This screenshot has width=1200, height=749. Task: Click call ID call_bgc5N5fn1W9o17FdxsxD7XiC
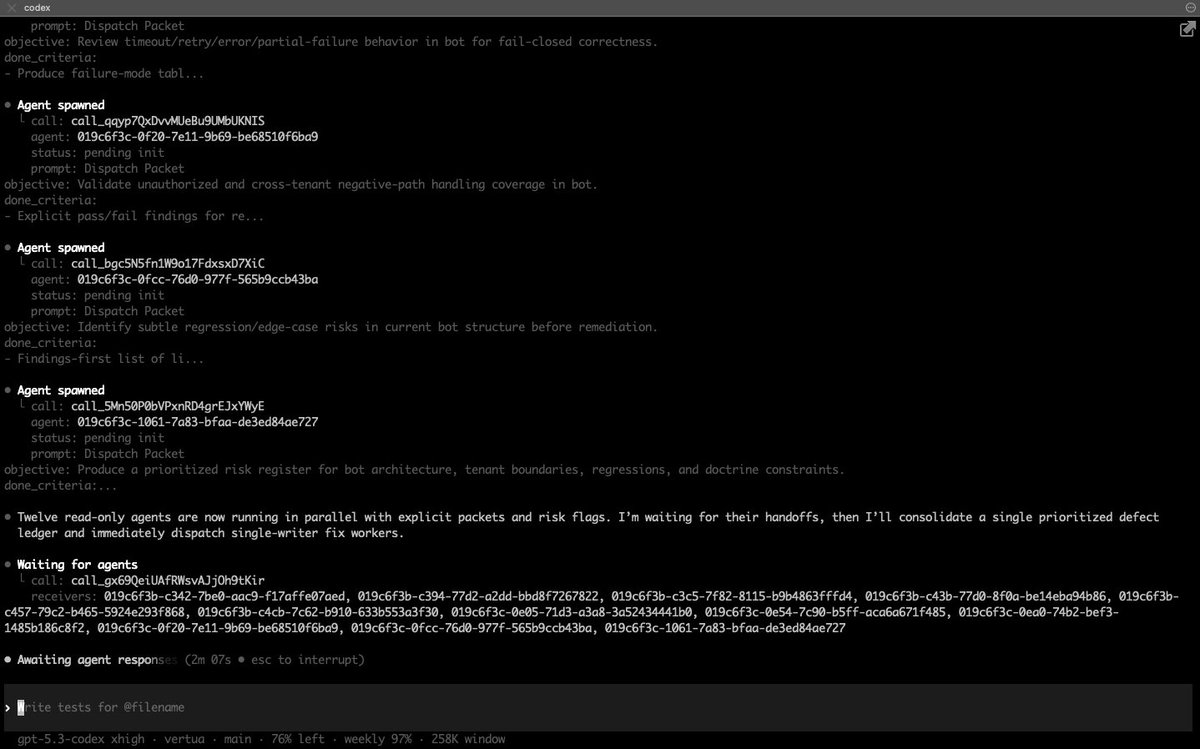[167, 264]
